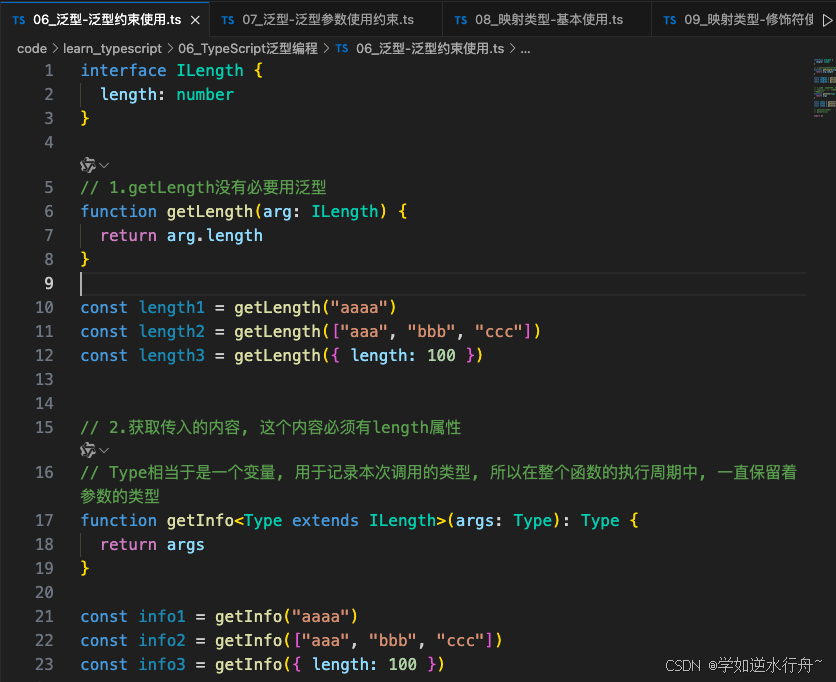Click the minimap code overview
The width and height of the screenshot is (836, 682).
click(x=824, y=88)
